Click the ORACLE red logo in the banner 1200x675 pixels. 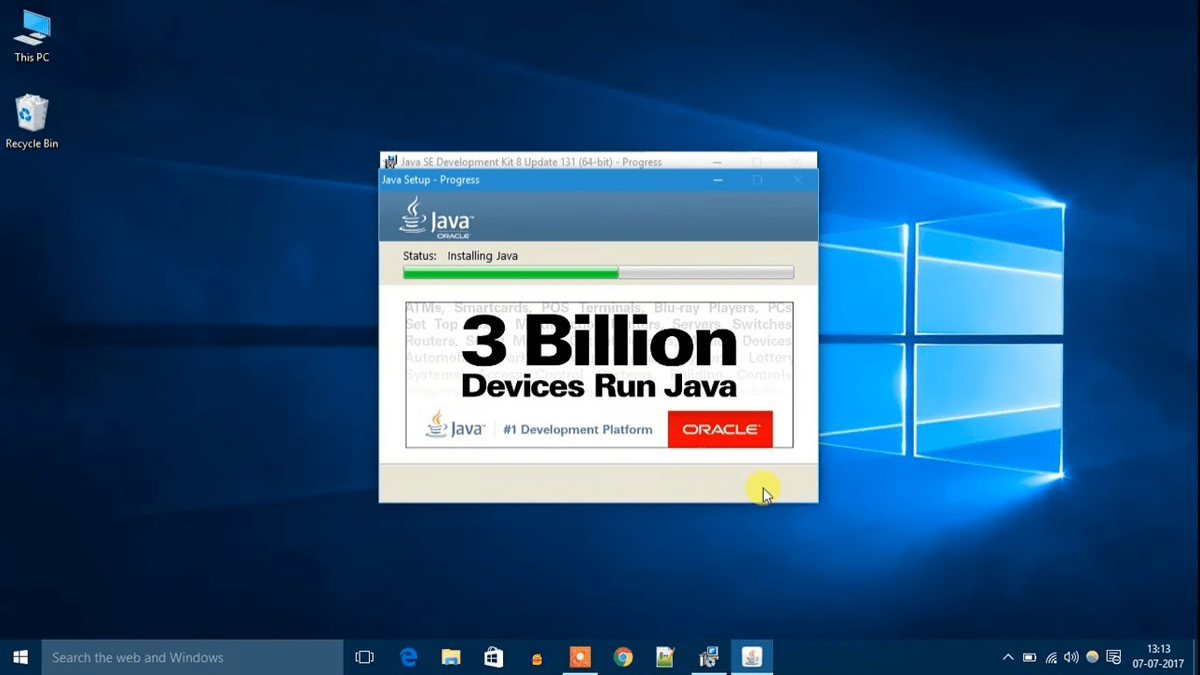[x=720, y=428]
